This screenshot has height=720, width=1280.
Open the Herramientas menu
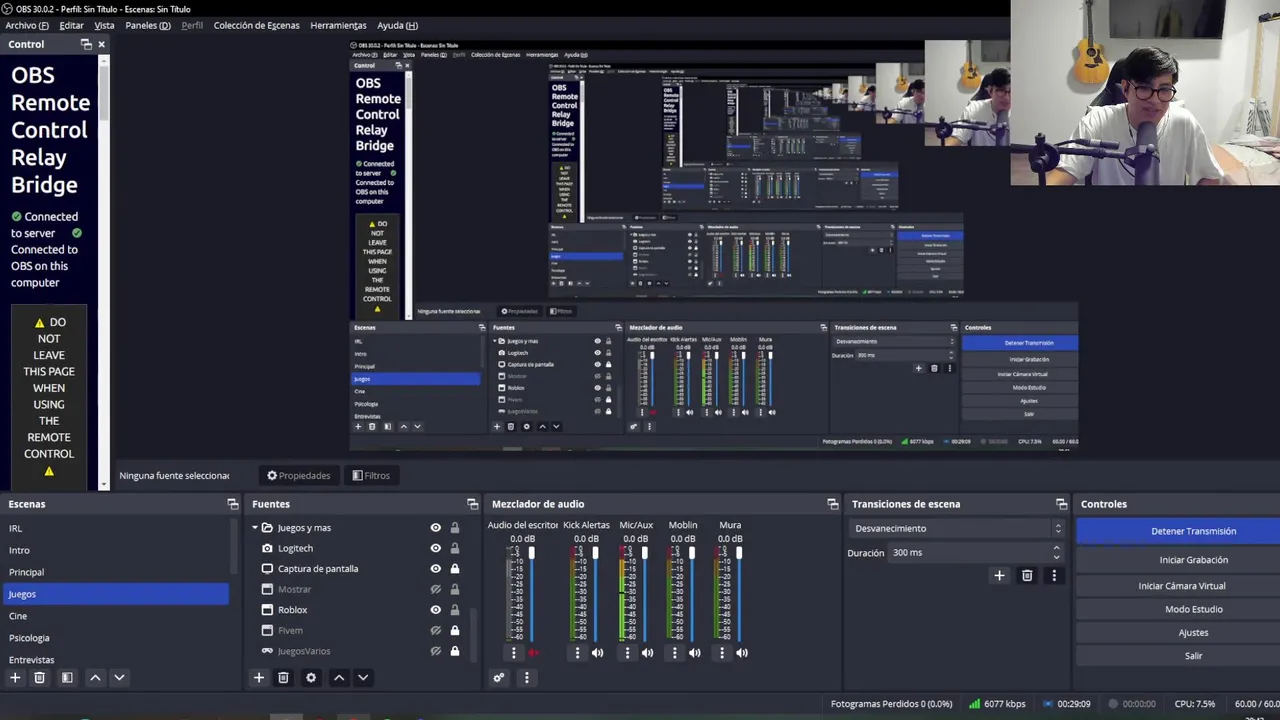click(338, 25)
